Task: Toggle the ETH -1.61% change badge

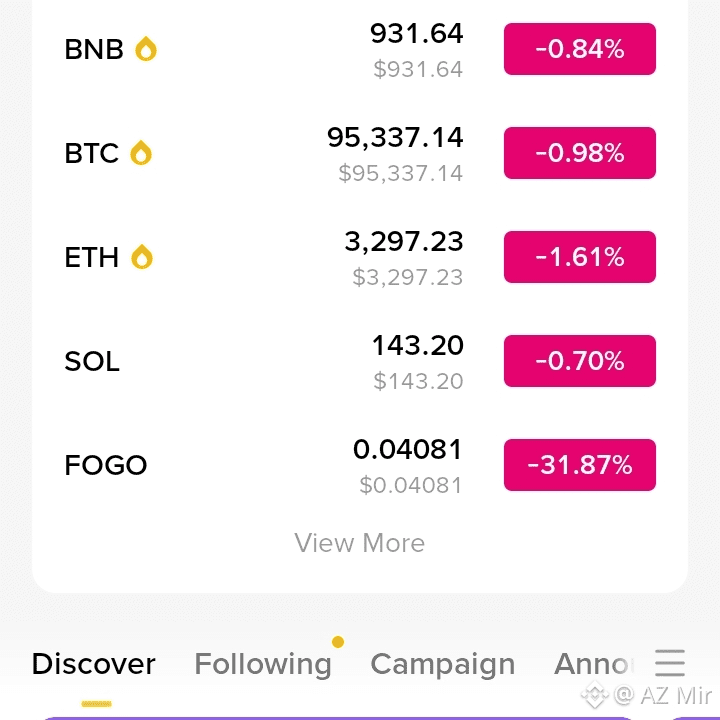Action: click(579, 257)
